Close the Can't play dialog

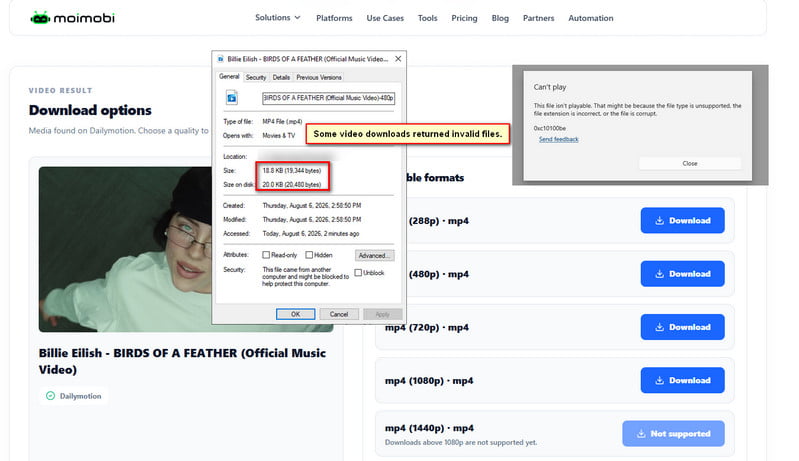[x=690, y=164]
